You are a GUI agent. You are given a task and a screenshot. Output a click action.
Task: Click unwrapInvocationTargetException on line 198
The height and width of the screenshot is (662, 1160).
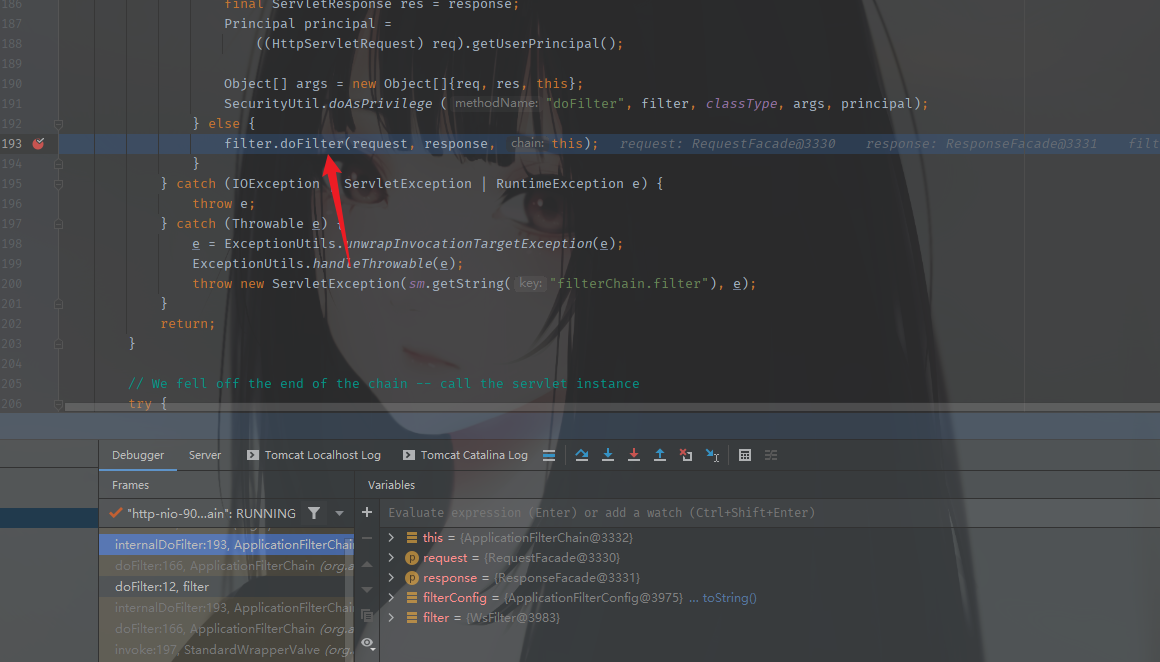point(469,243)
